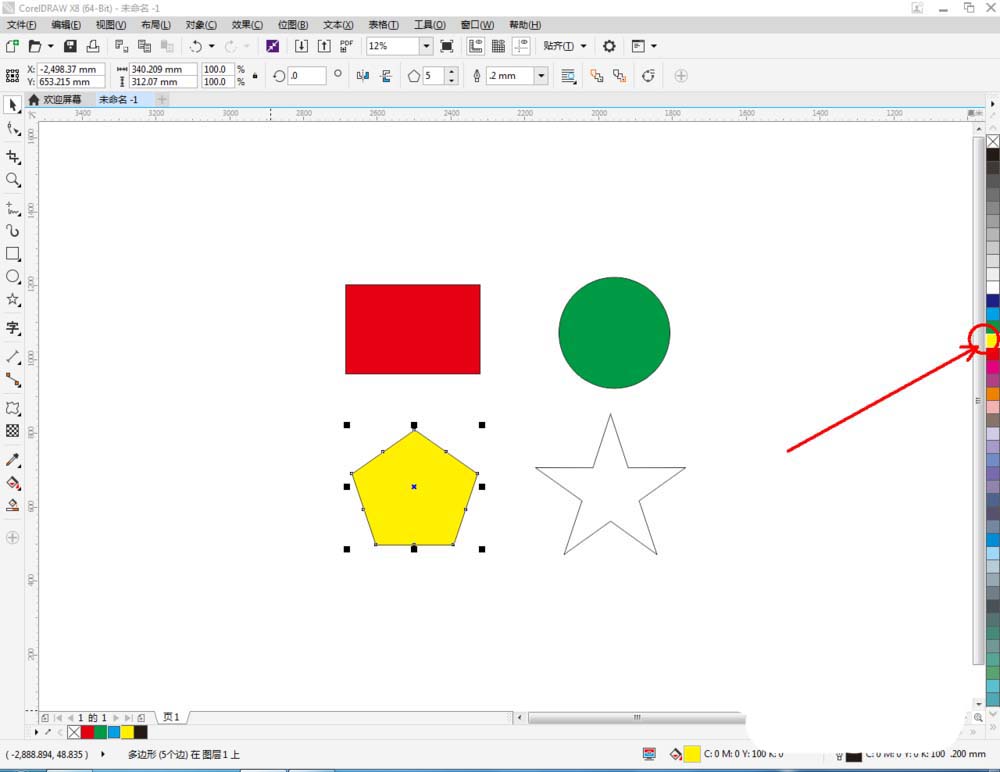Select the Text tool
Screen dimensions: 1000x772
[13, 327]
